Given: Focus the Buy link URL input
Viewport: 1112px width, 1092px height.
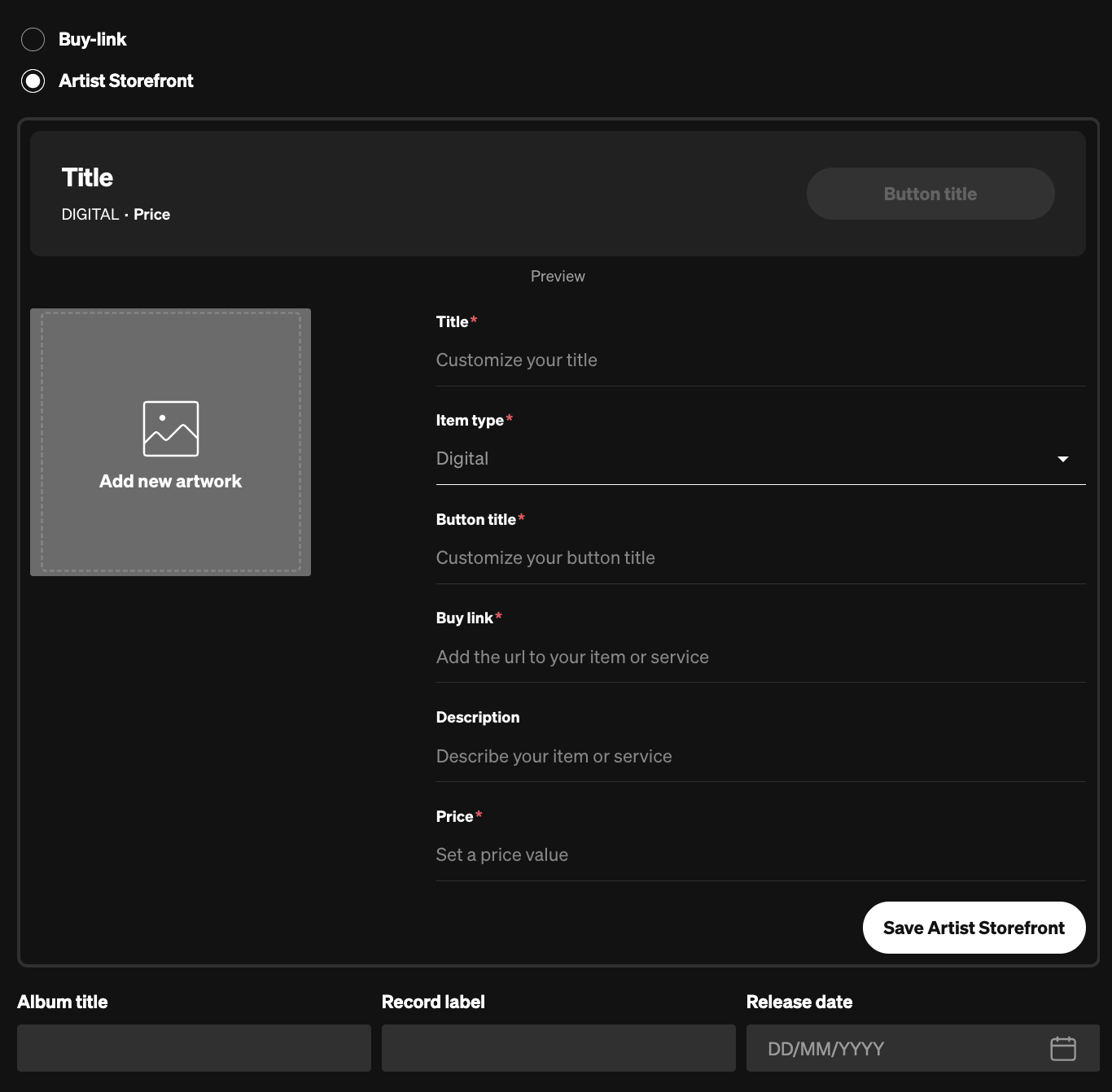Looking at the screenshot, I should pyautogui.click(x=760, y=657).
